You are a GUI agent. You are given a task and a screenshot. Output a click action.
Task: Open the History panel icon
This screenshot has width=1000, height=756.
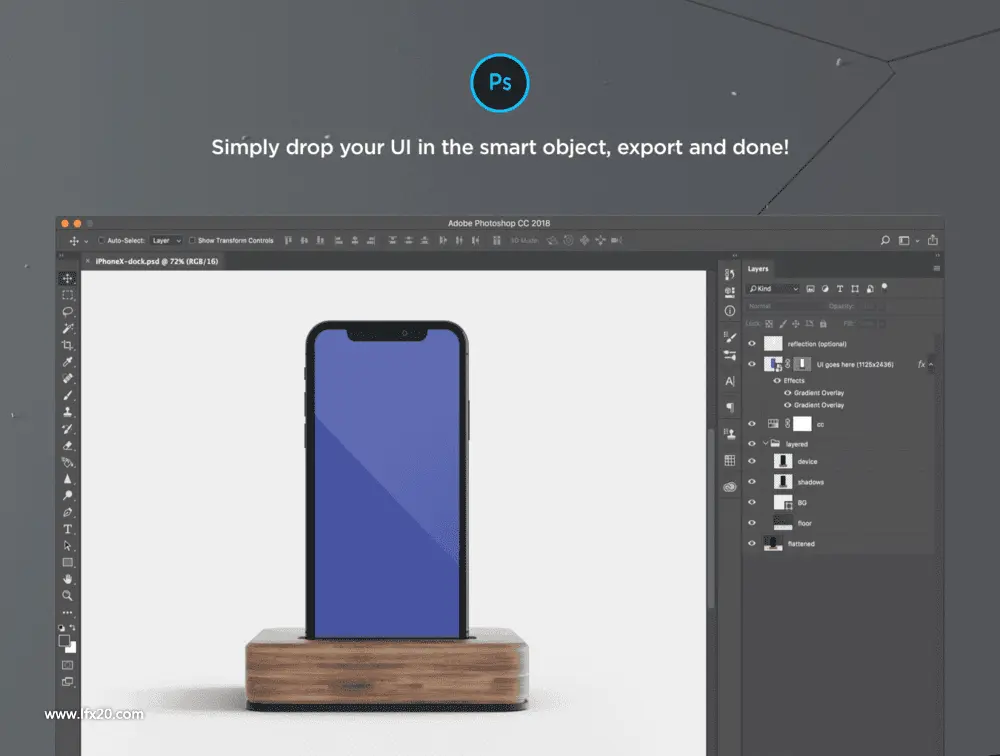(x=730, y=274)
